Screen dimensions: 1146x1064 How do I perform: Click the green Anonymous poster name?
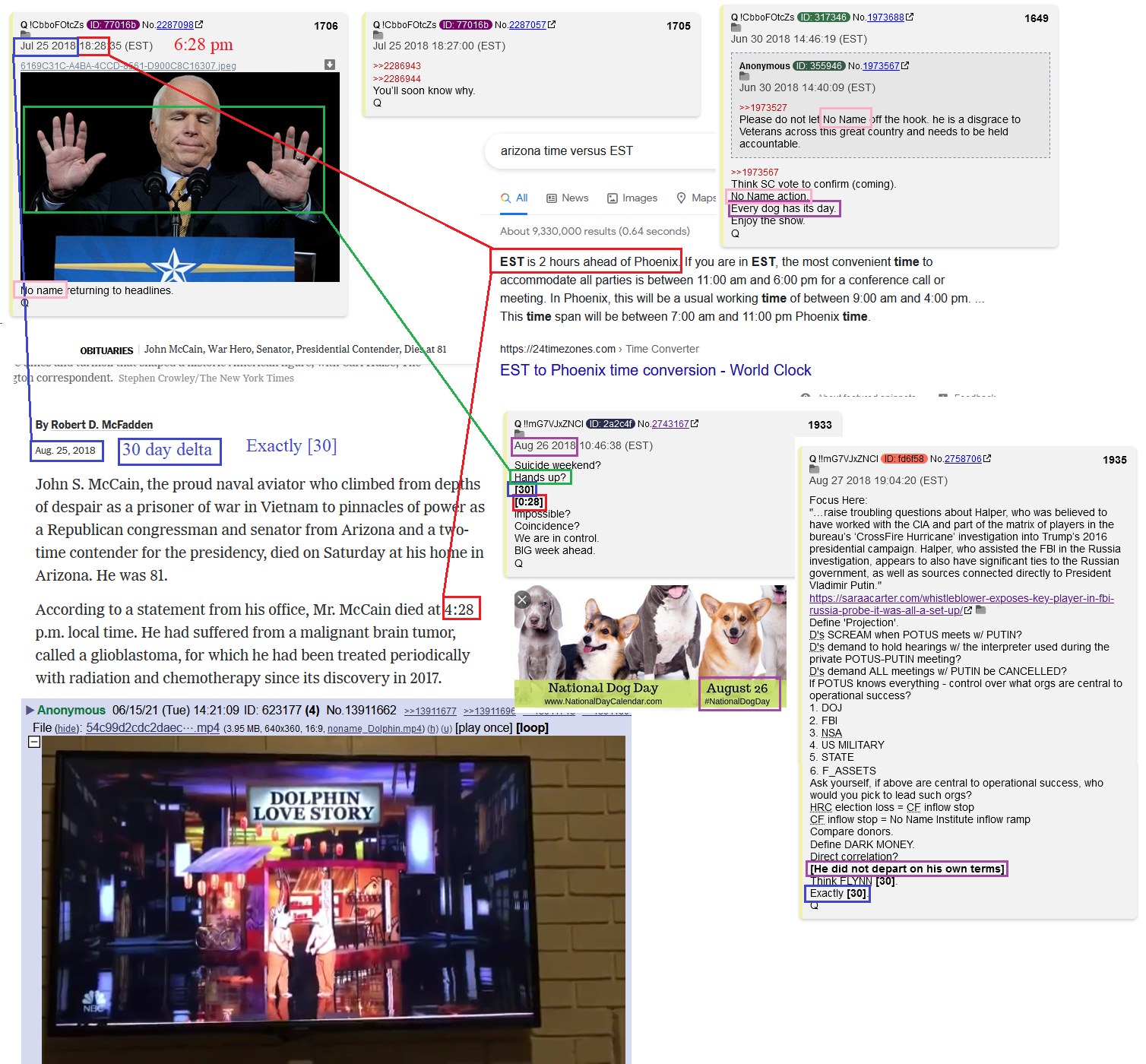click(71, 710)
